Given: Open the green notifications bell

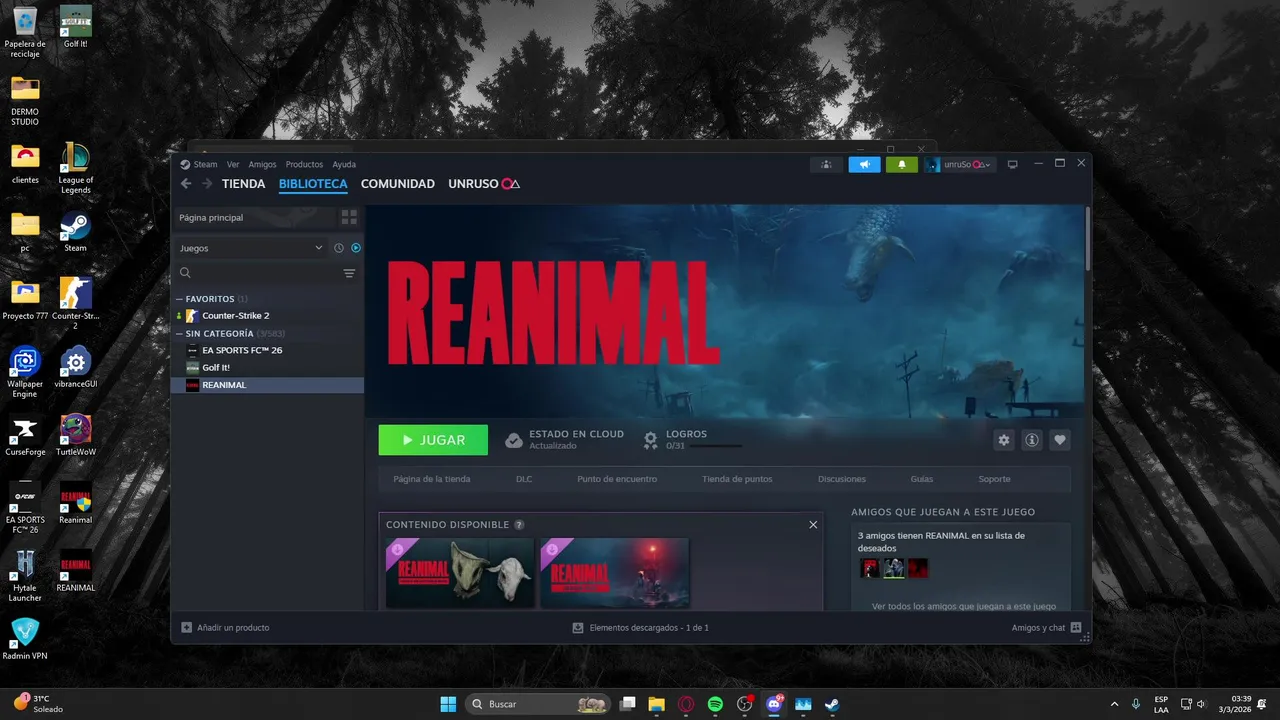Looking at the screenshot, I should point(901,165).
